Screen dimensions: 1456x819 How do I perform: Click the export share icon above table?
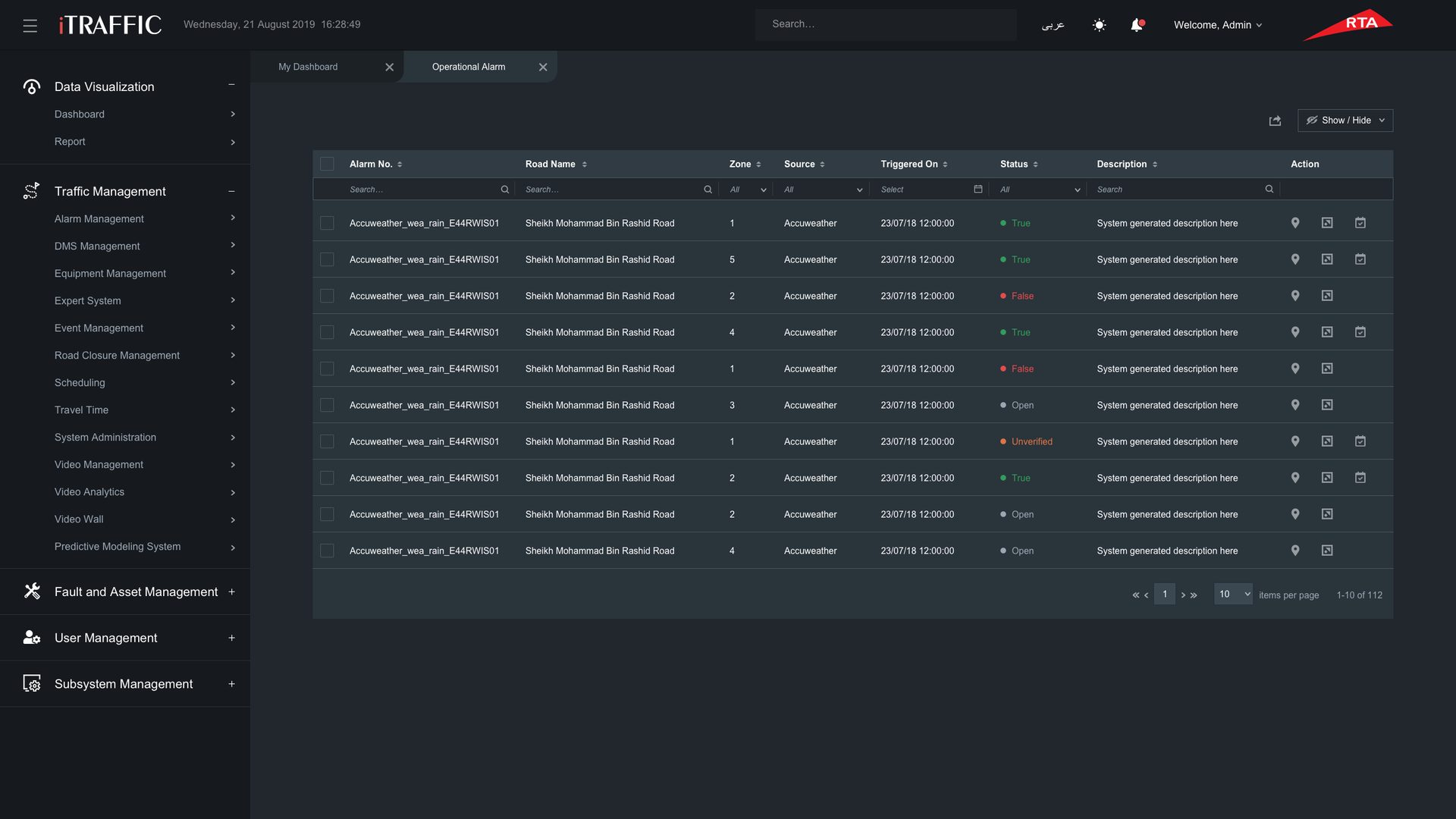1275,121
